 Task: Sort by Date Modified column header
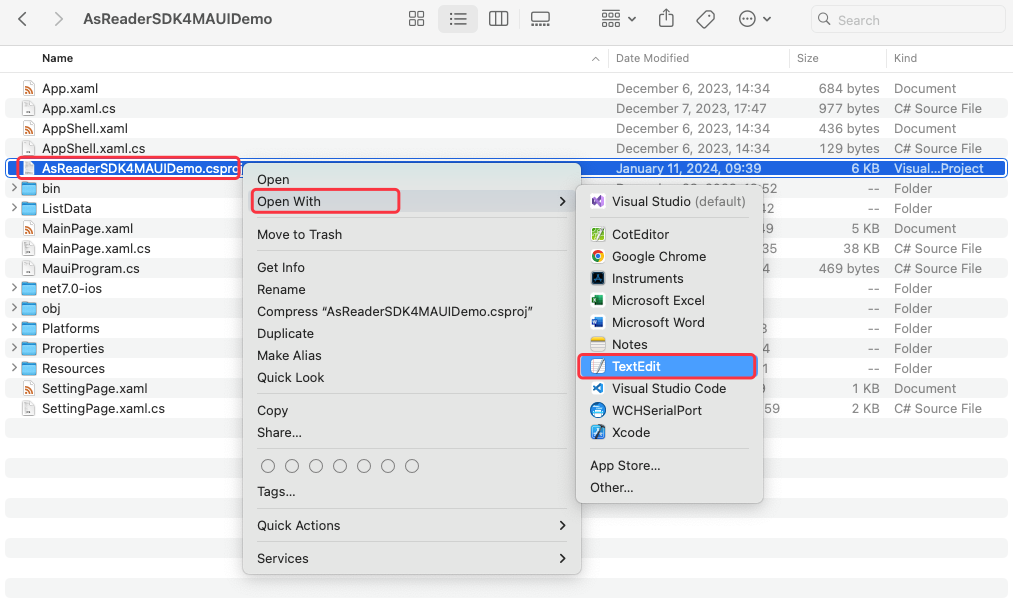(x=652, y=58)
